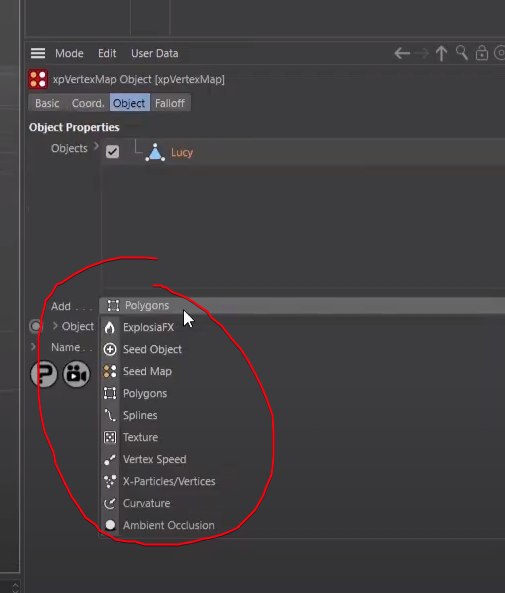Screen dimensions: 505x593
Task: Select the Lucy entry in Objects list
Action: coord(182,152)
